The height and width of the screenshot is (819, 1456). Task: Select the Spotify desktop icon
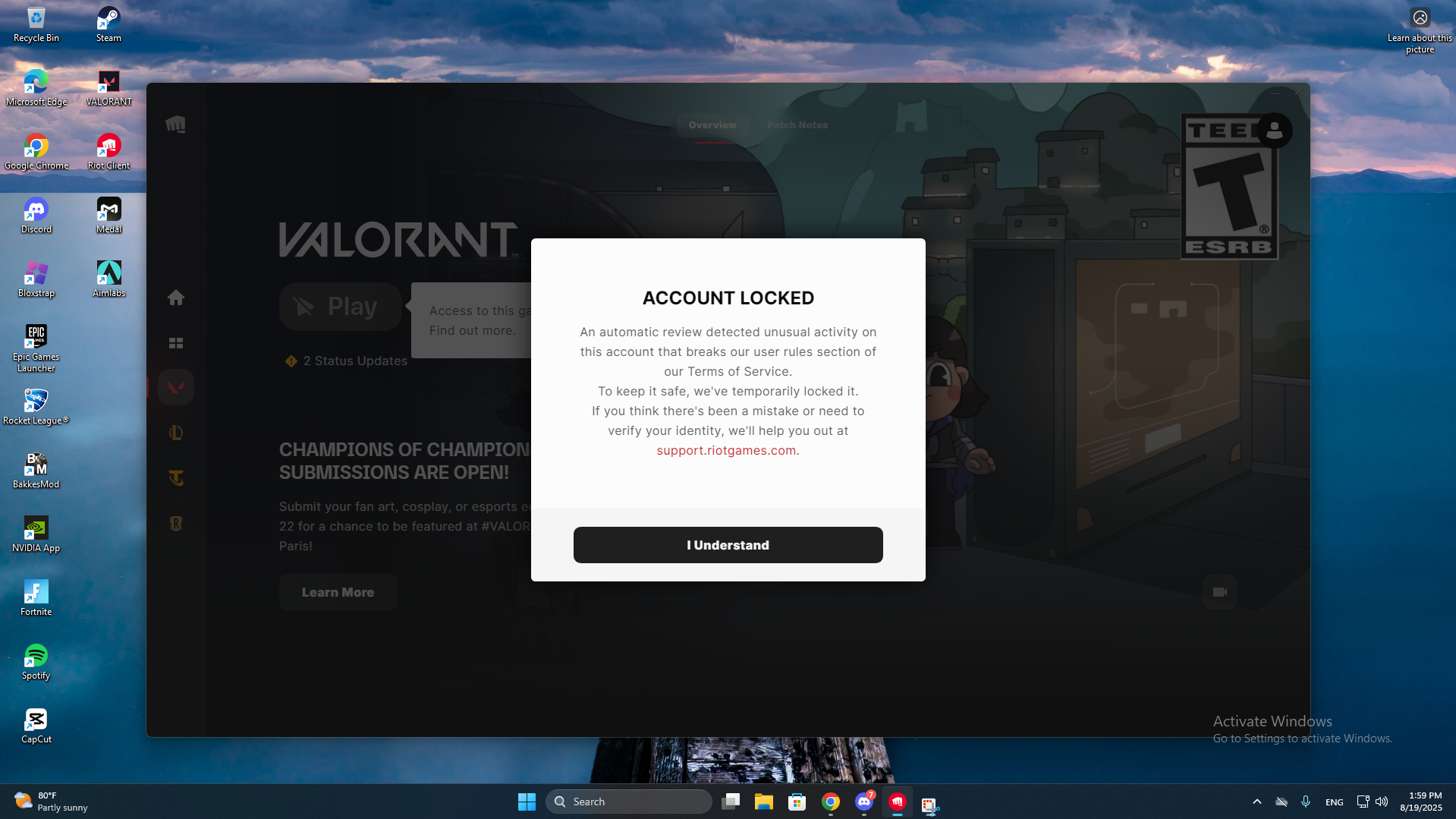pyautogui.click(x=36, y=662)
